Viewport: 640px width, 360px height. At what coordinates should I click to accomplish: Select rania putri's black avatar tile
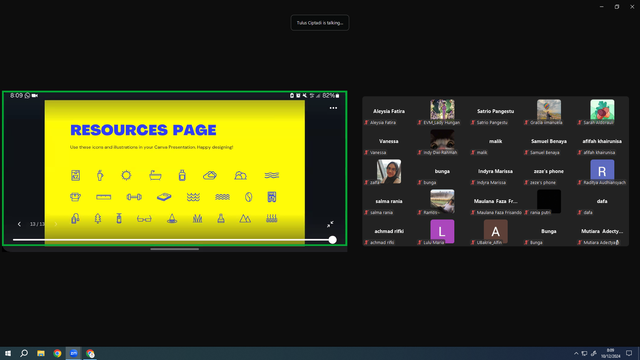pyautogui.click(x=549, y=200)
